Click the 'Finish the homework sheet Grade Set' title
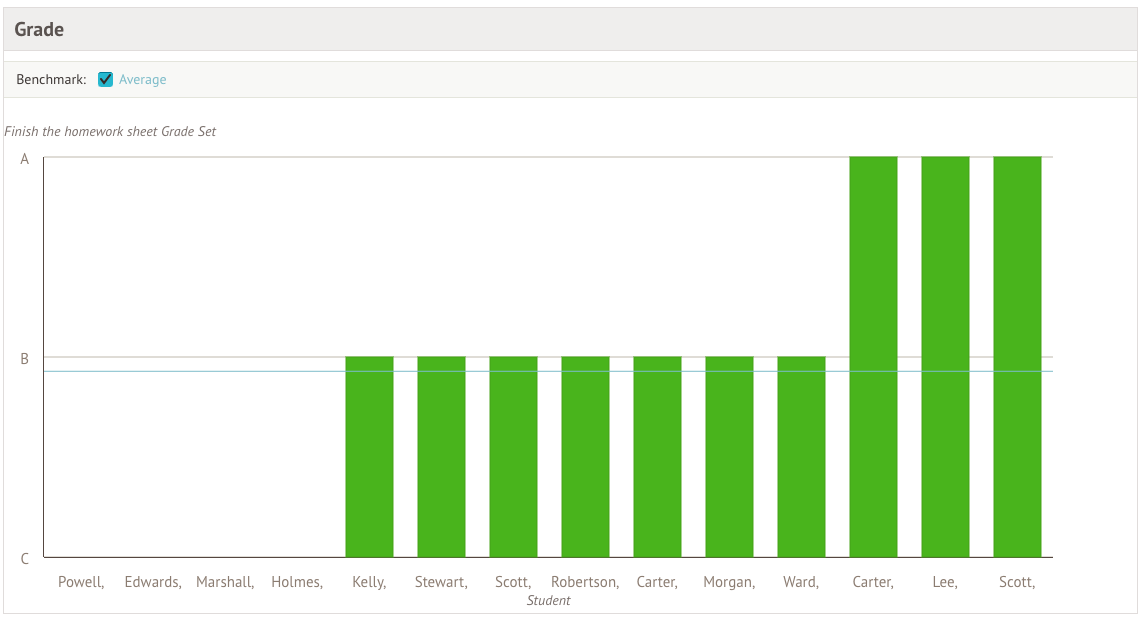Screen dimensions: 1143x624 [110, 131]
